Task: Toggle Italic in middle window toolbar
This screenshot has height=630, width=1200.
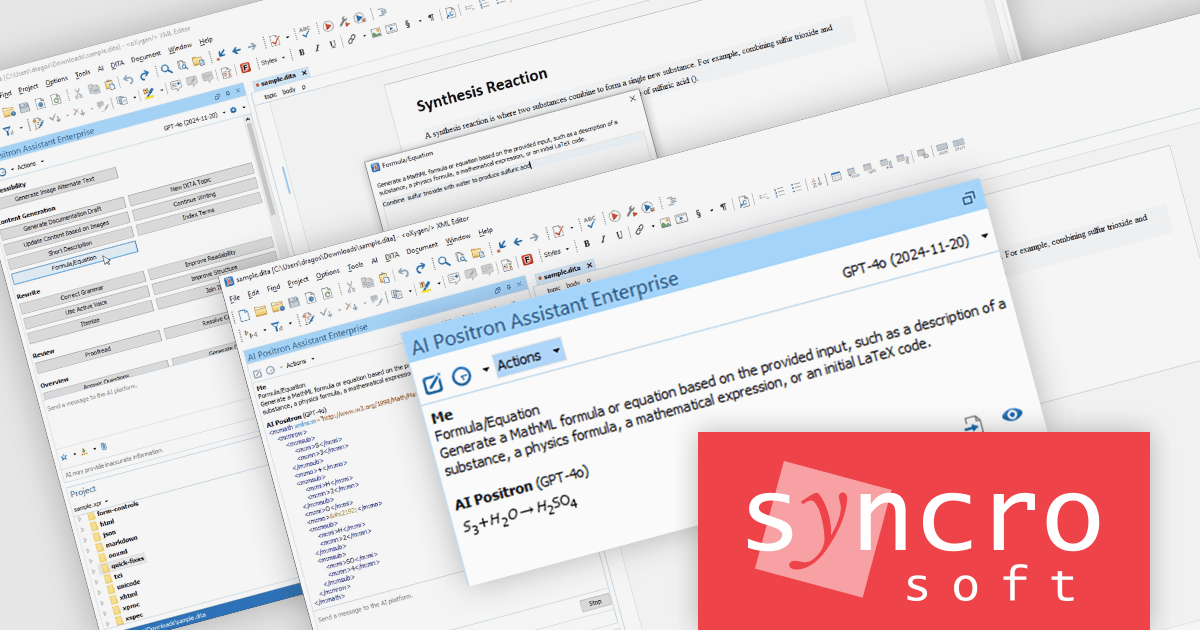Action: (x=602, y=238)
